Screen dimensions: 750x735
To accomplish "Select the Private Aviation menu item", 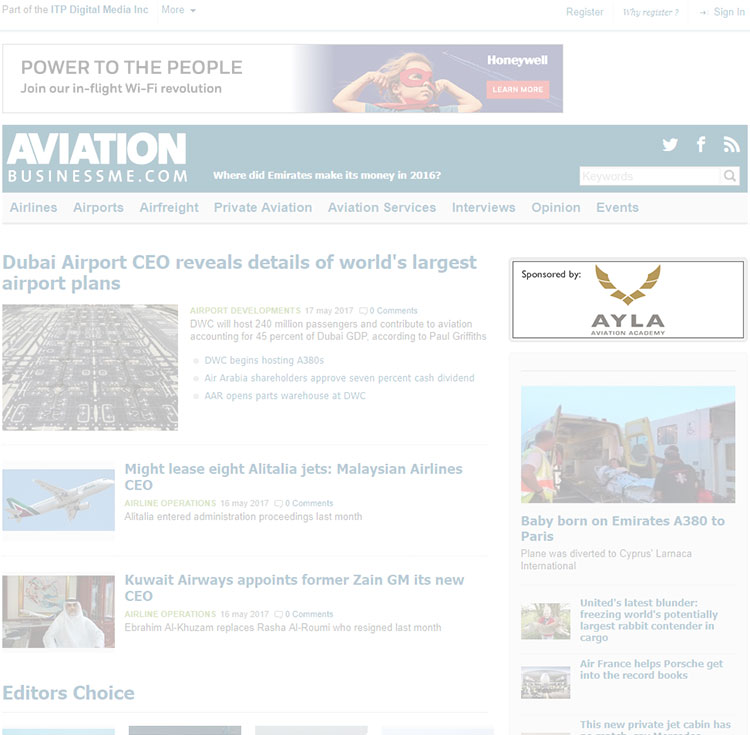I will point(263,208).
